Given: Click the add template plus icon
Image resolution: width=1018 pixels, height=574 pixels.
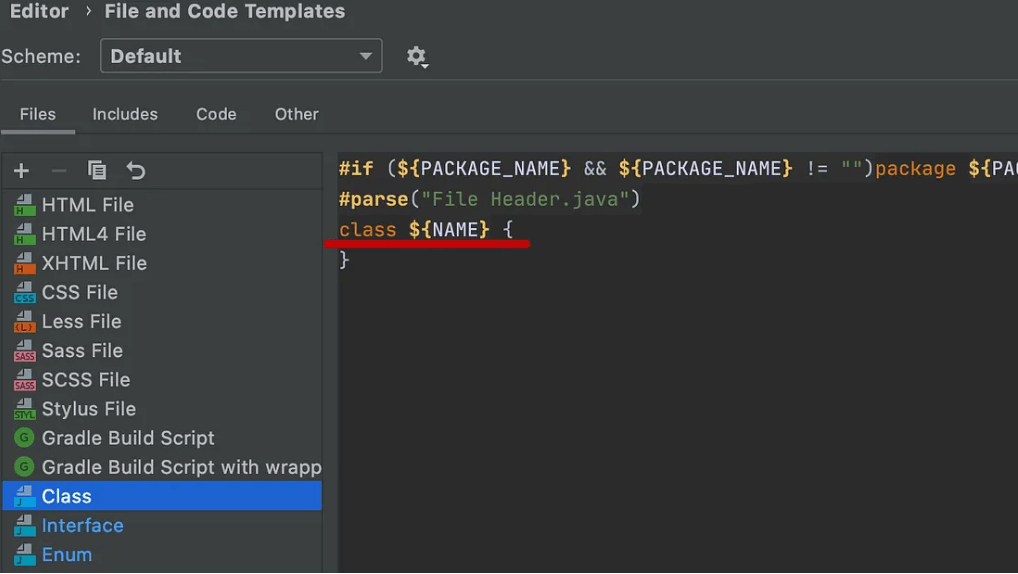Looking at the screenshot, I should [x=21, y=171].
